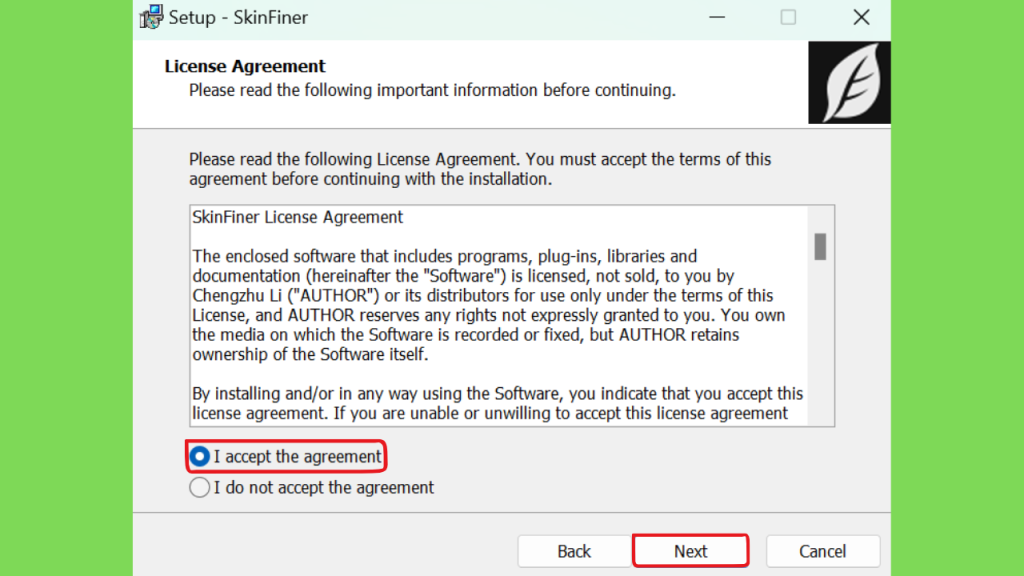Click the paragraph starting "The enclosed software"
Image resolution: width=1024 pixels, height=576 pixels.
489,305
